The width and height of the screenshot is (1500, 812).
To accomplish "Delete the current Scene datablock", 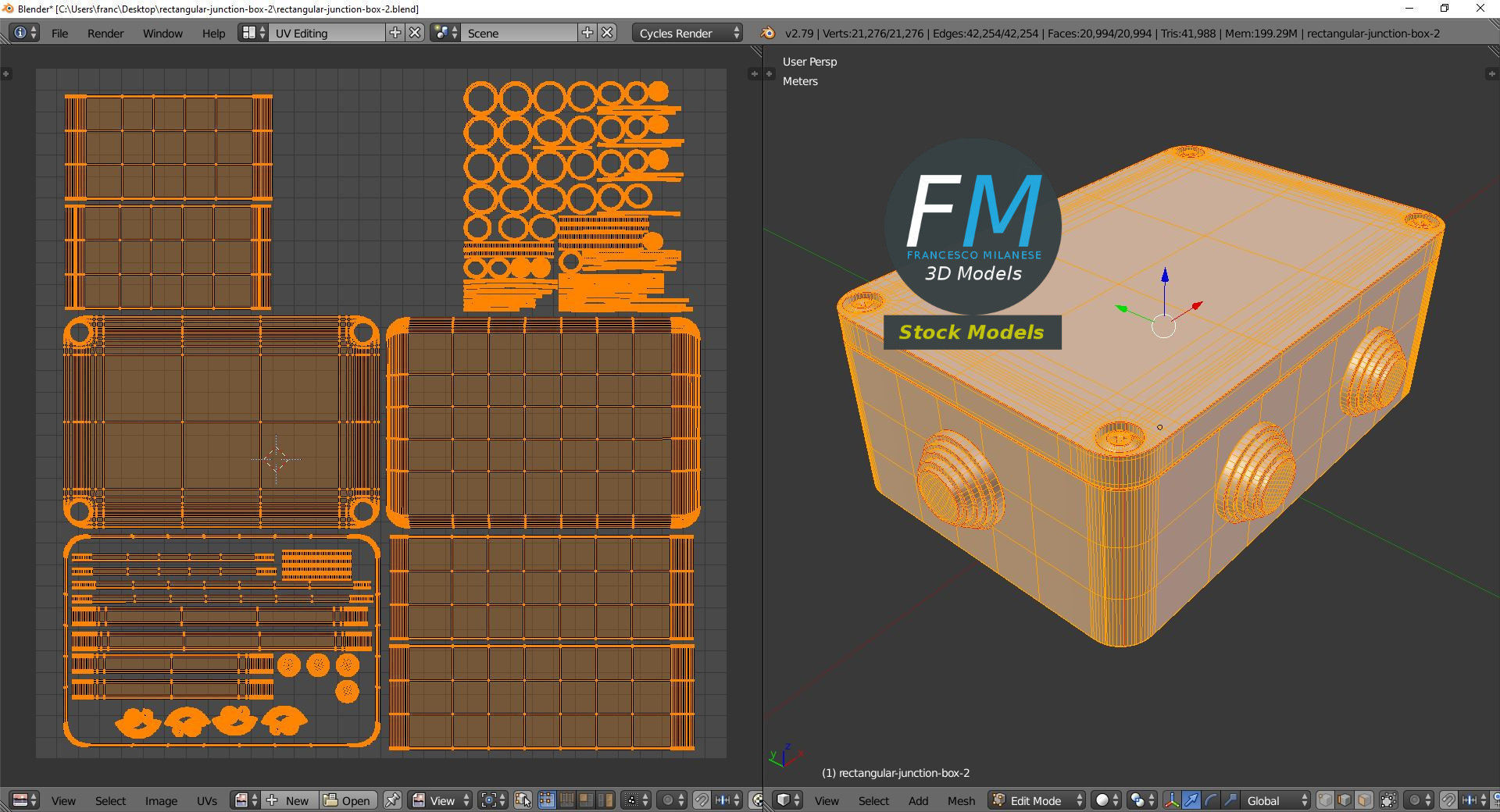I will [x=607, y=33].
